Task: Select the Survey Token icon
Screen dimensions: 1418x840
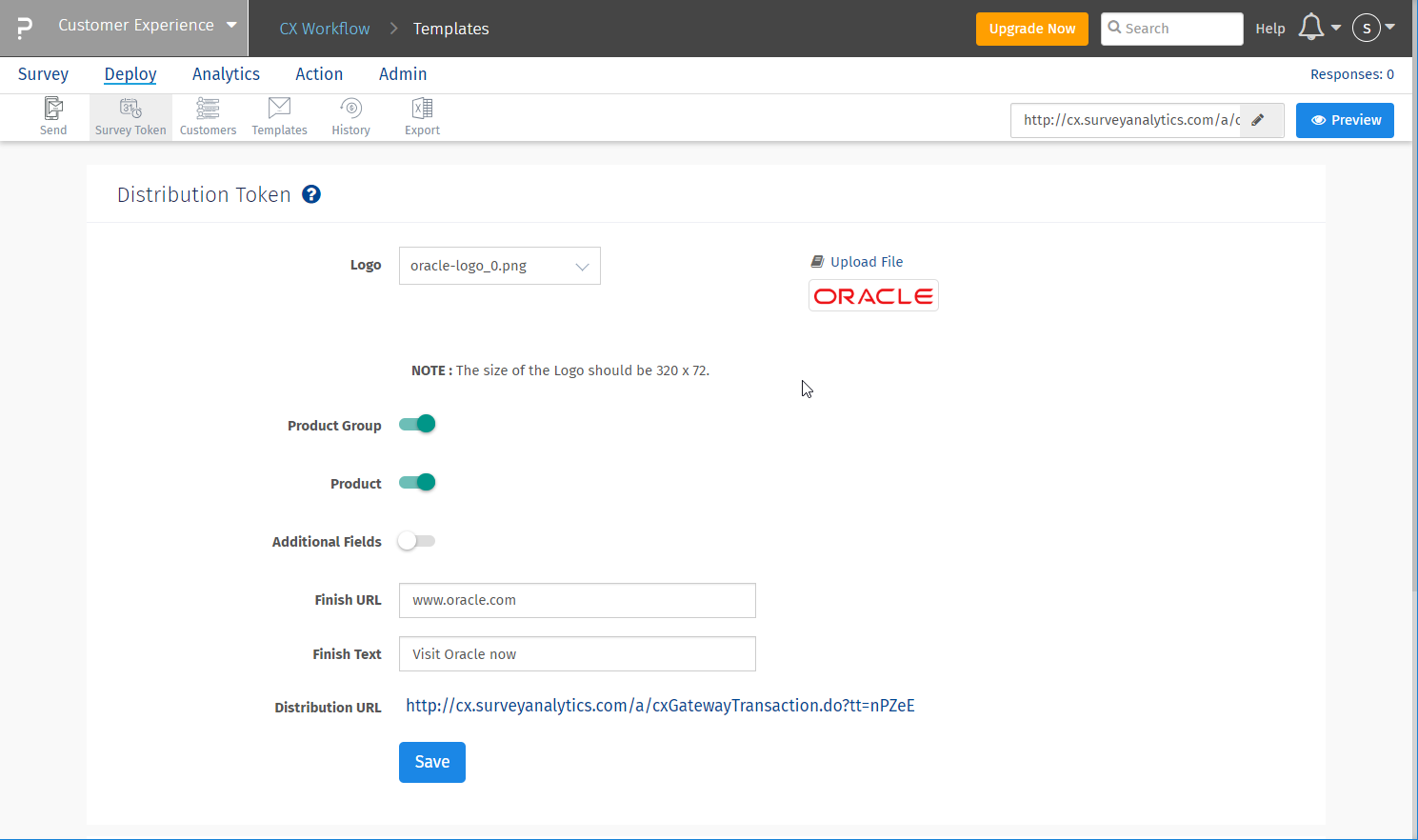Action: click(130, 117)
